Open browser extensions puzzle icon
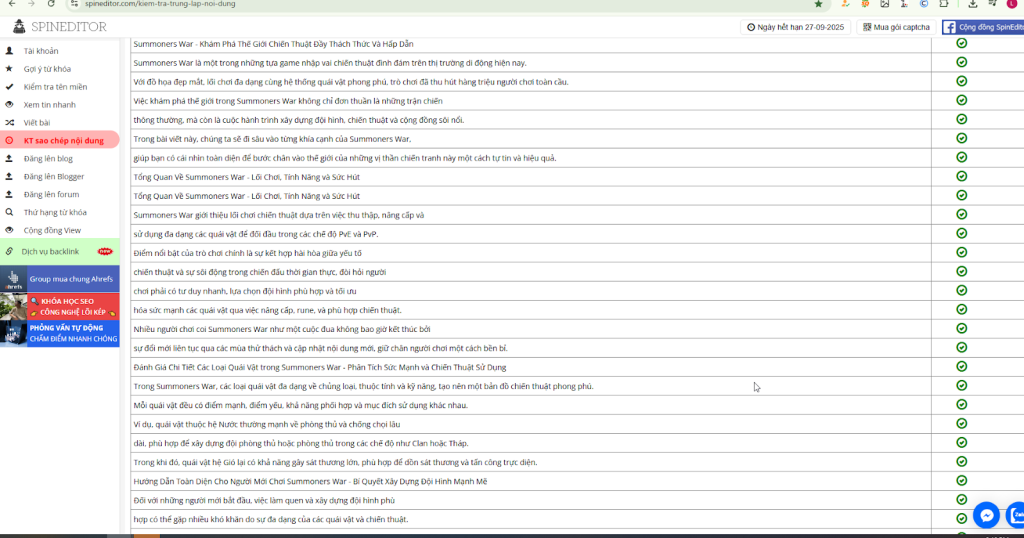 946,4
